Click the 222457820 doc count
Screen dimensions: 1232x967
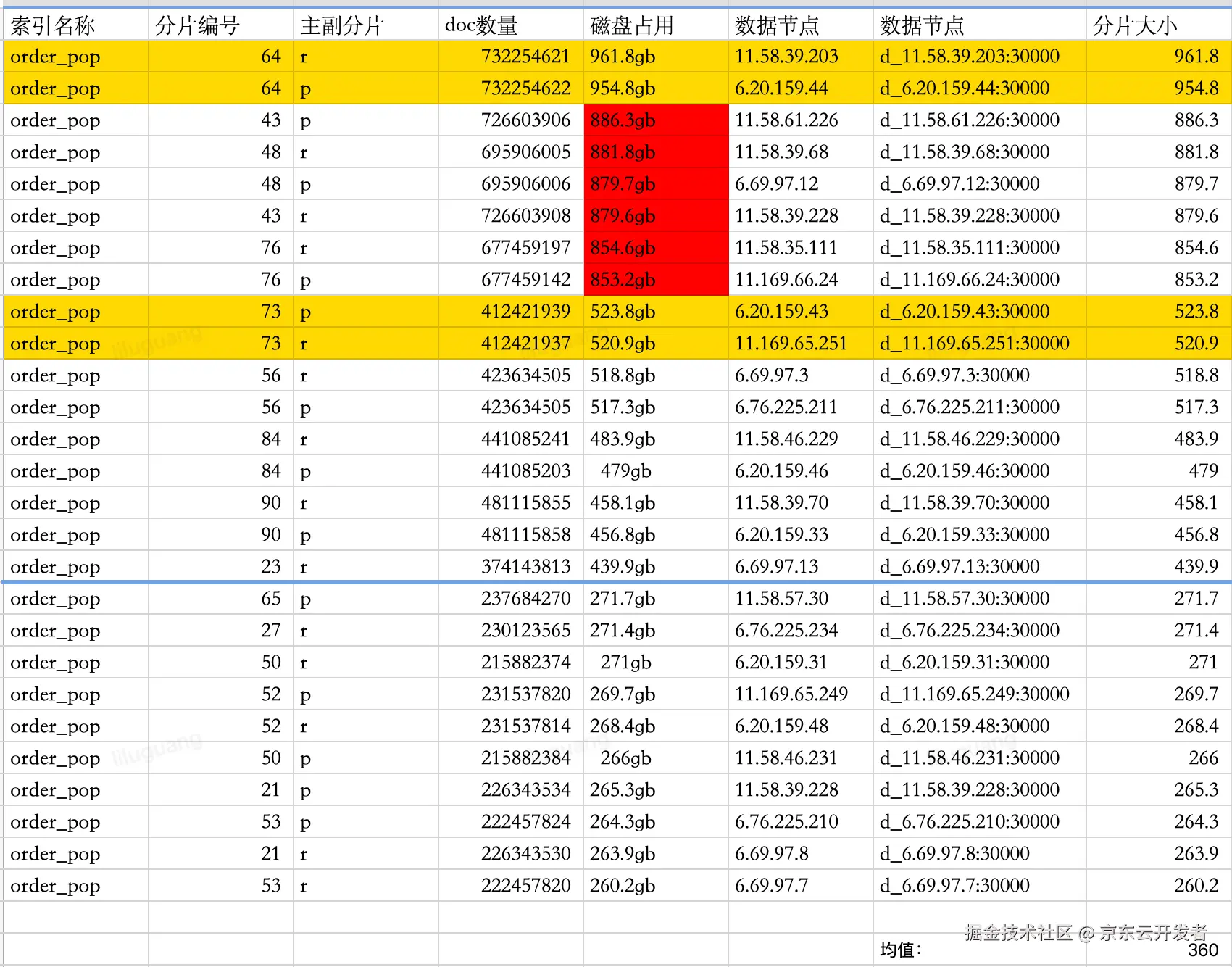(511, 886)
